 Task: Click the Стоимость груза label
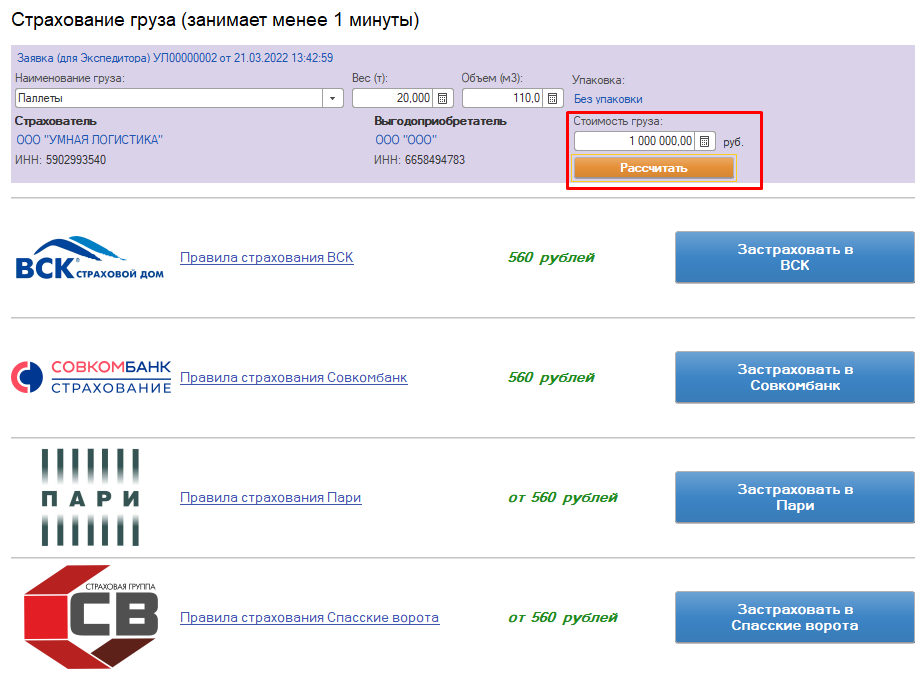pyautogui.click(x=618, y=122)
